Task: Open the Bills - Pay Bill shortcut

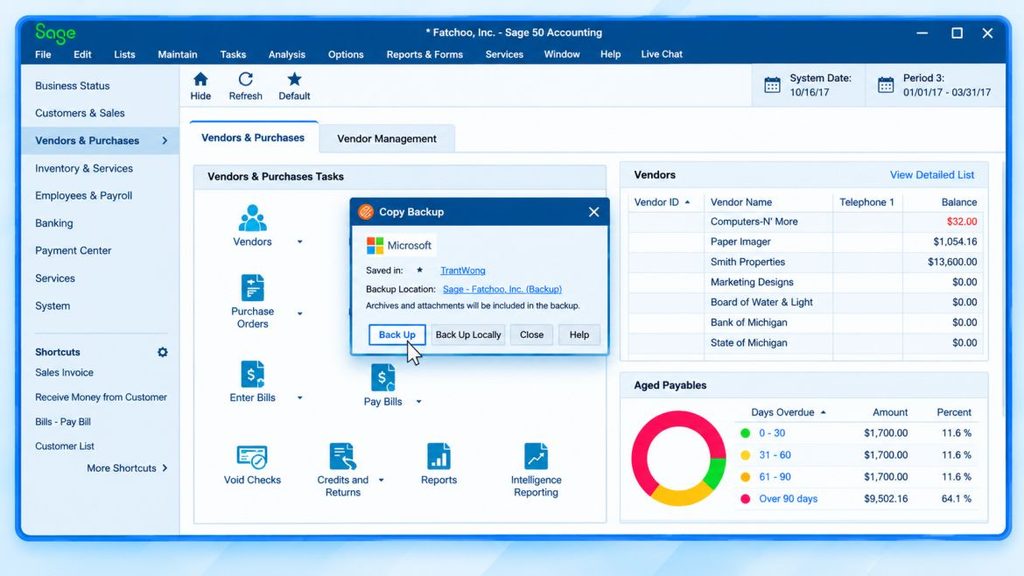Action: click(x=63, y=422)
